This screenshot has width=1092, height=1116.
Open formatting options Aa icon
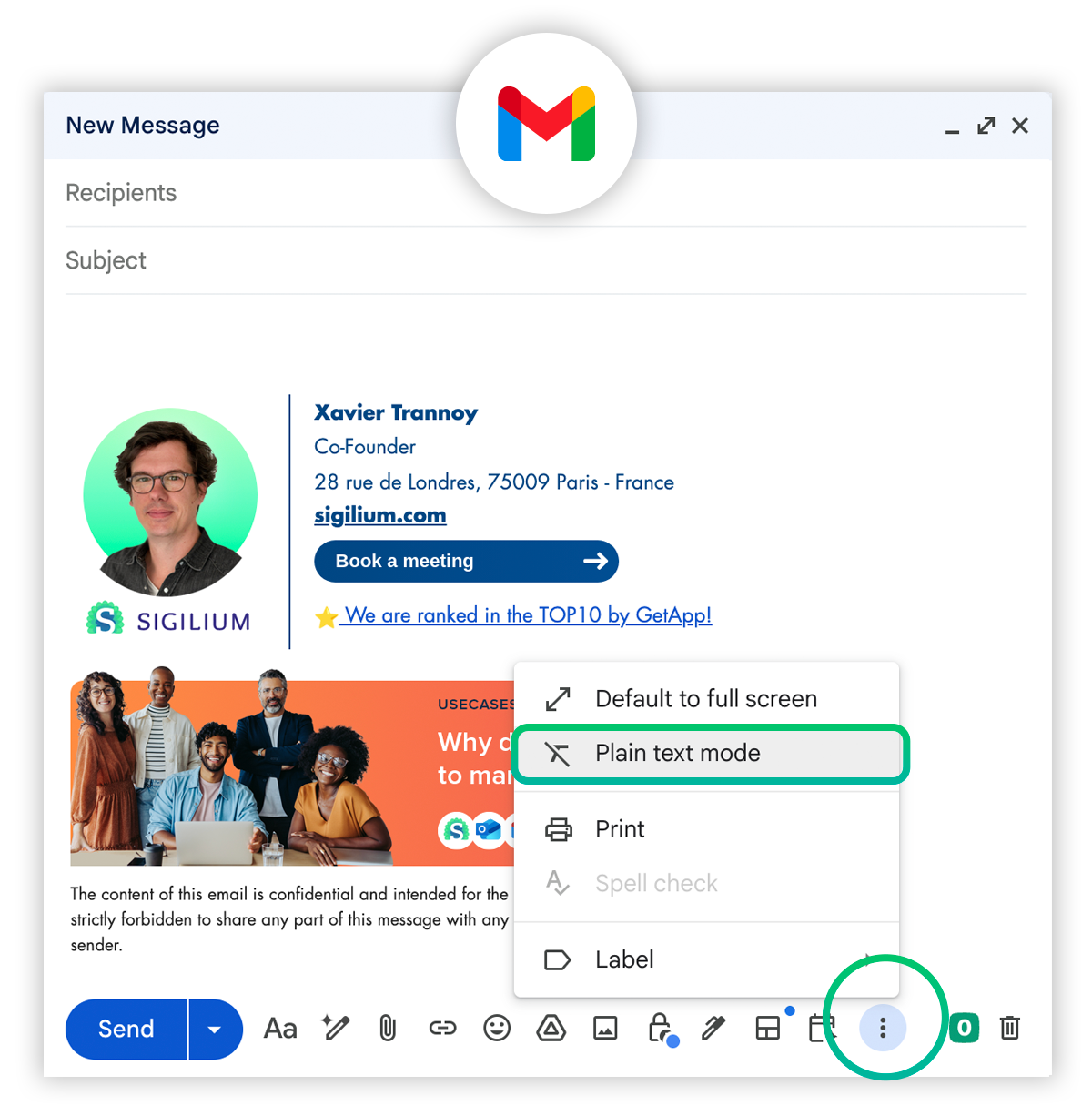click(x=280, y=1029)
